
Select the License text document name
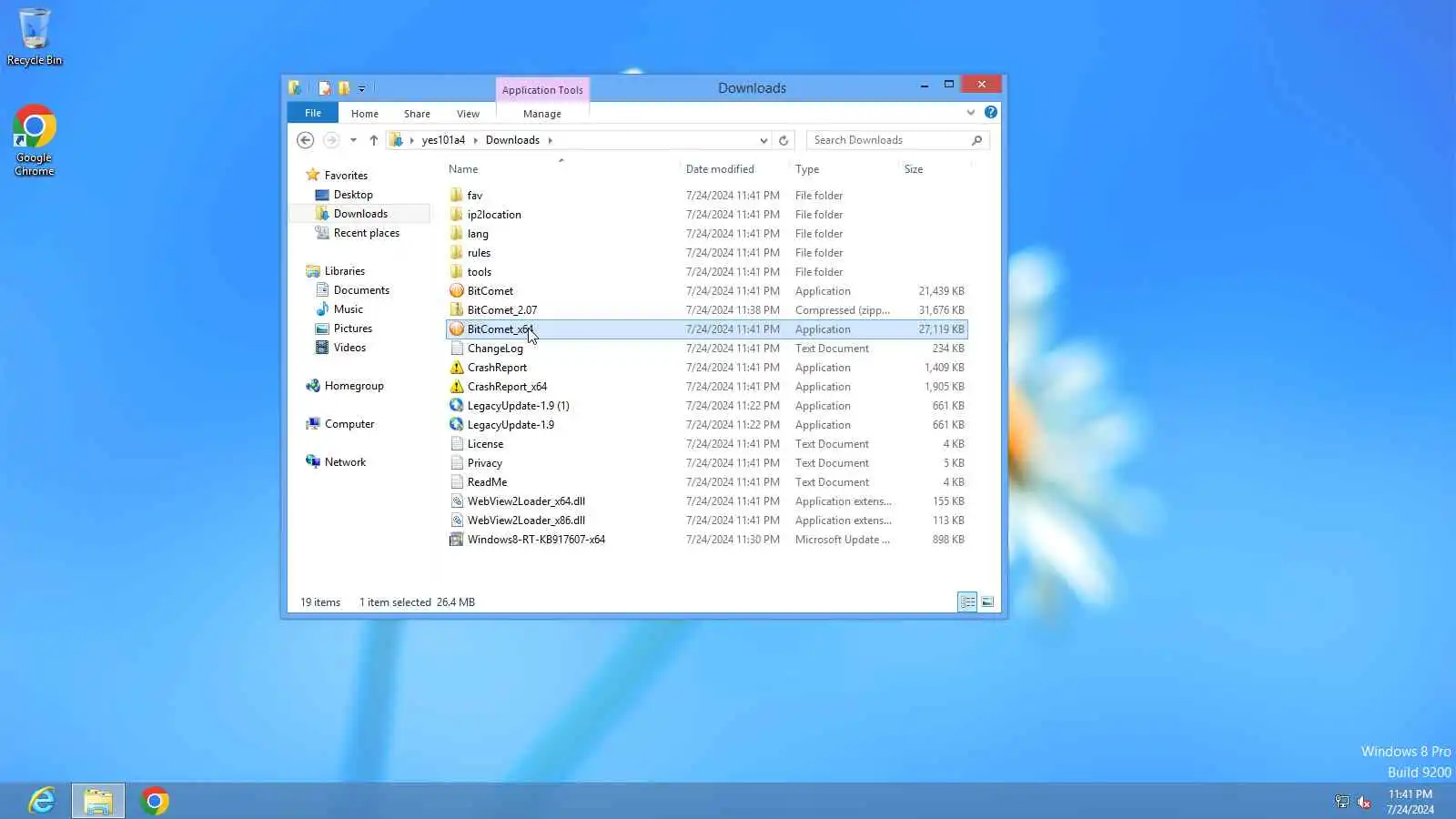pos(485,444)
